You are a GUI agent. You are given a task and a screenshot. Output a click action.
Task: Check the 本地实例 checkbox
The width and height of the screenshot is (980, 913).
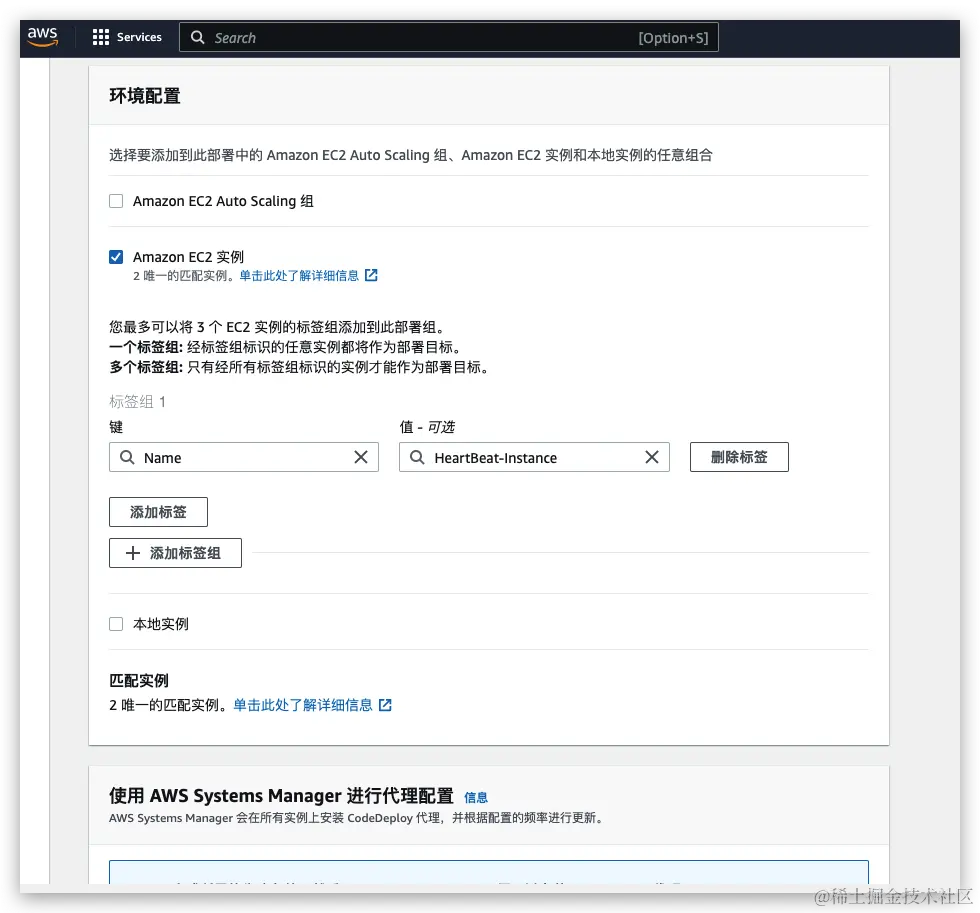click(116, 624)
